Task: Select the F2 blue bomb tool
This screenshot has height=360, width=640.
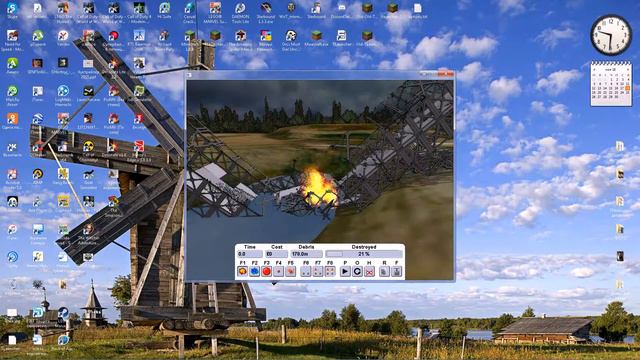Action: (x=254, y=271)
